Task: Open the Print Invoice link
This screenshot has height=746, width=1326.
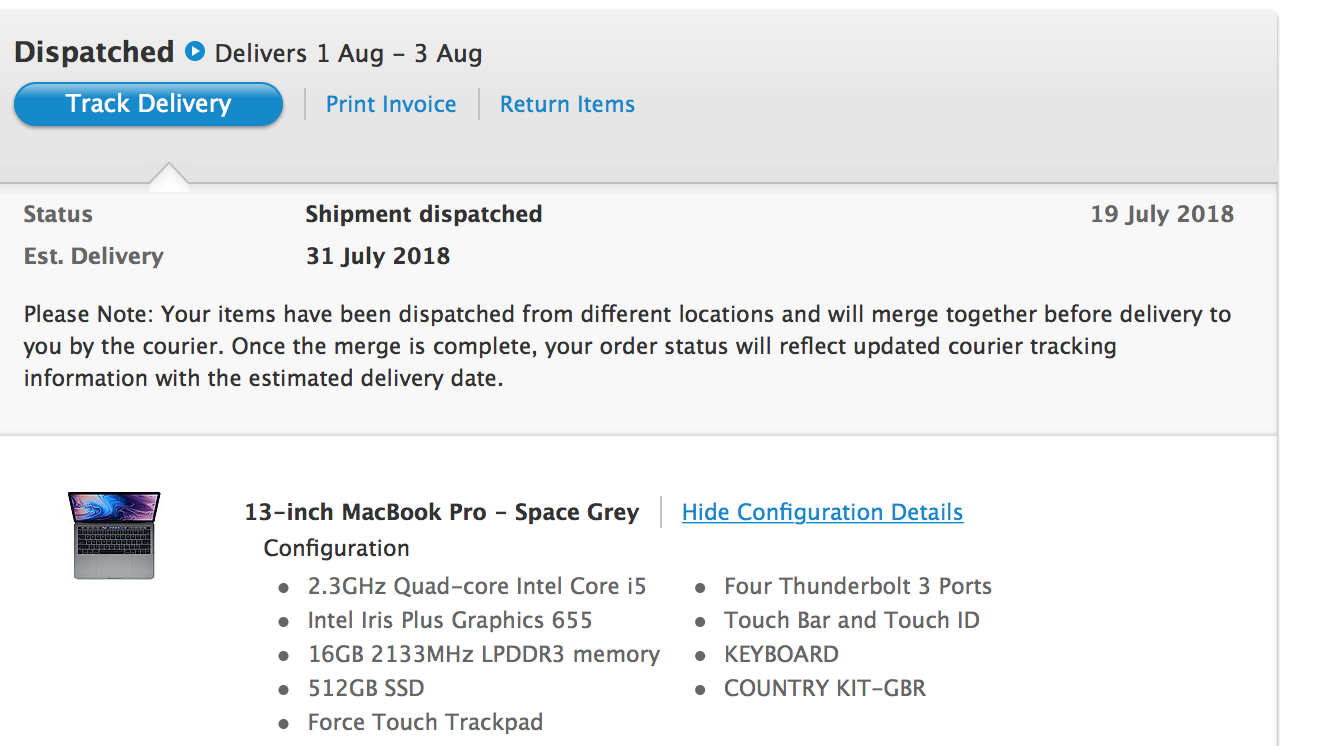Action: tap(391, 104)
